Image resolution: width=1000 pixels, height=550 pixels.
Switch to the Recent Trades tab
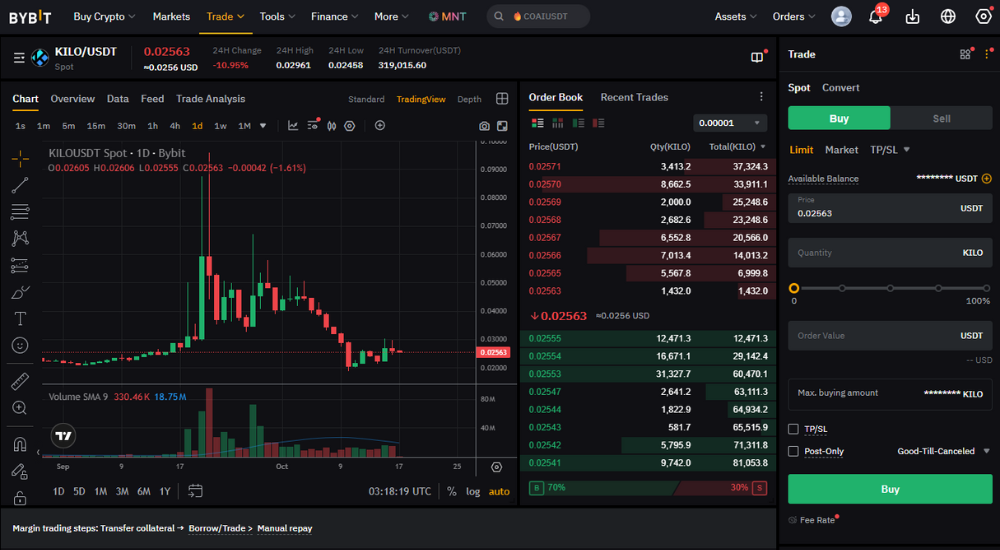[634, 97]
